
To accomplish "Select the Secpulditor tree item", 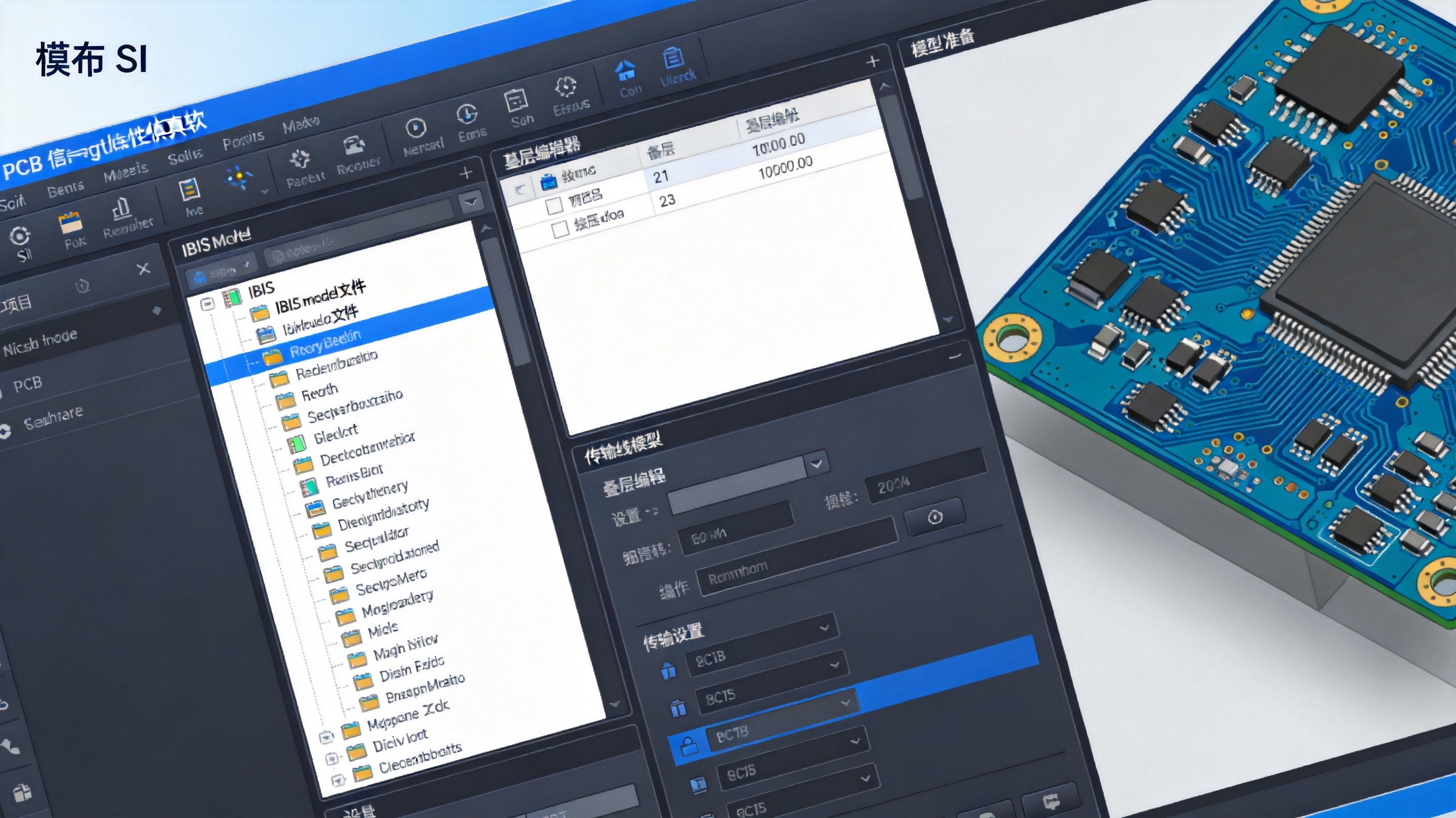I will [376, 539].
